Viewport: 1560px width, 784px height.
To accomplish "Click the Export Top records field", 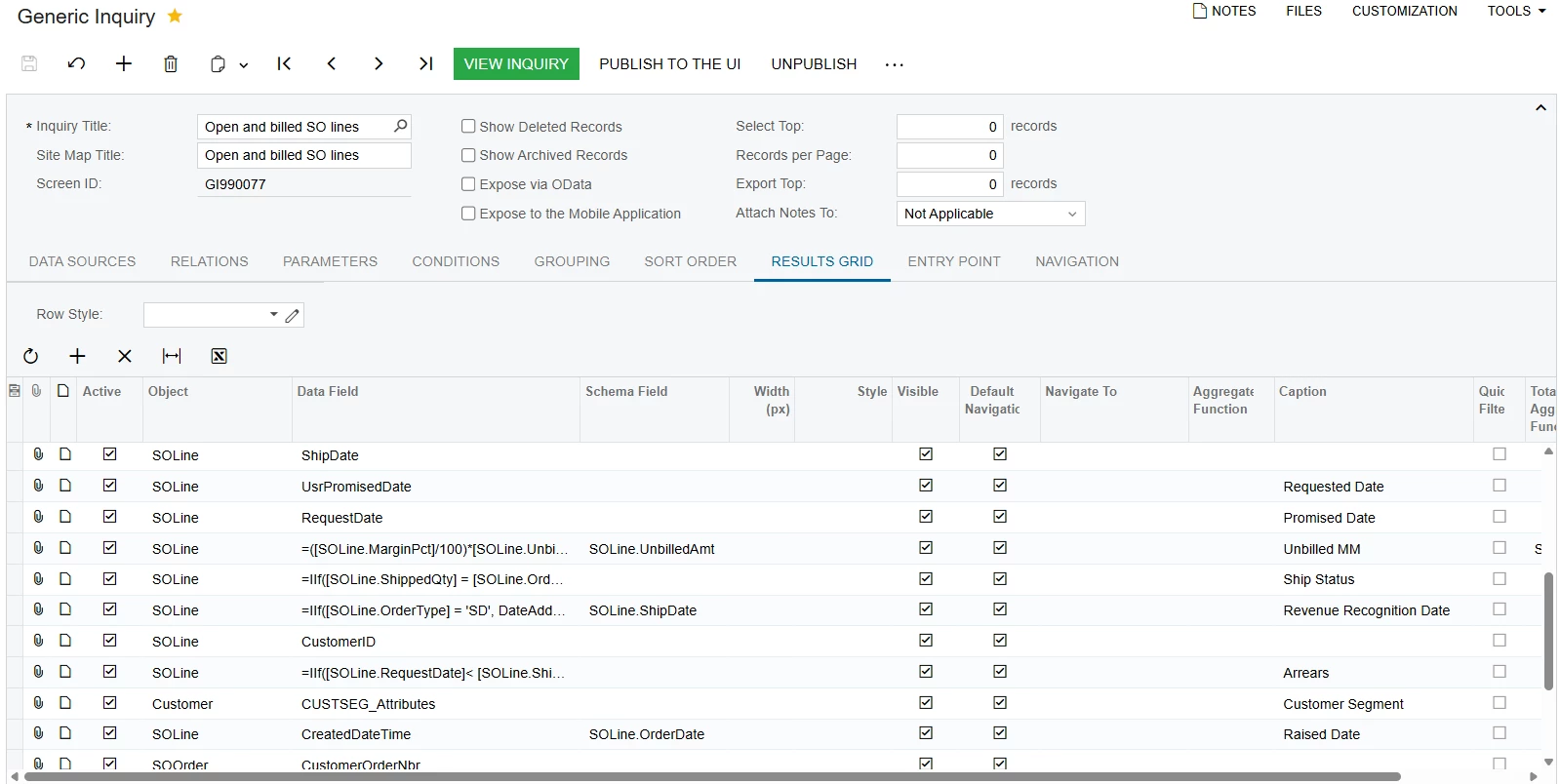I will tap(949, 184).
